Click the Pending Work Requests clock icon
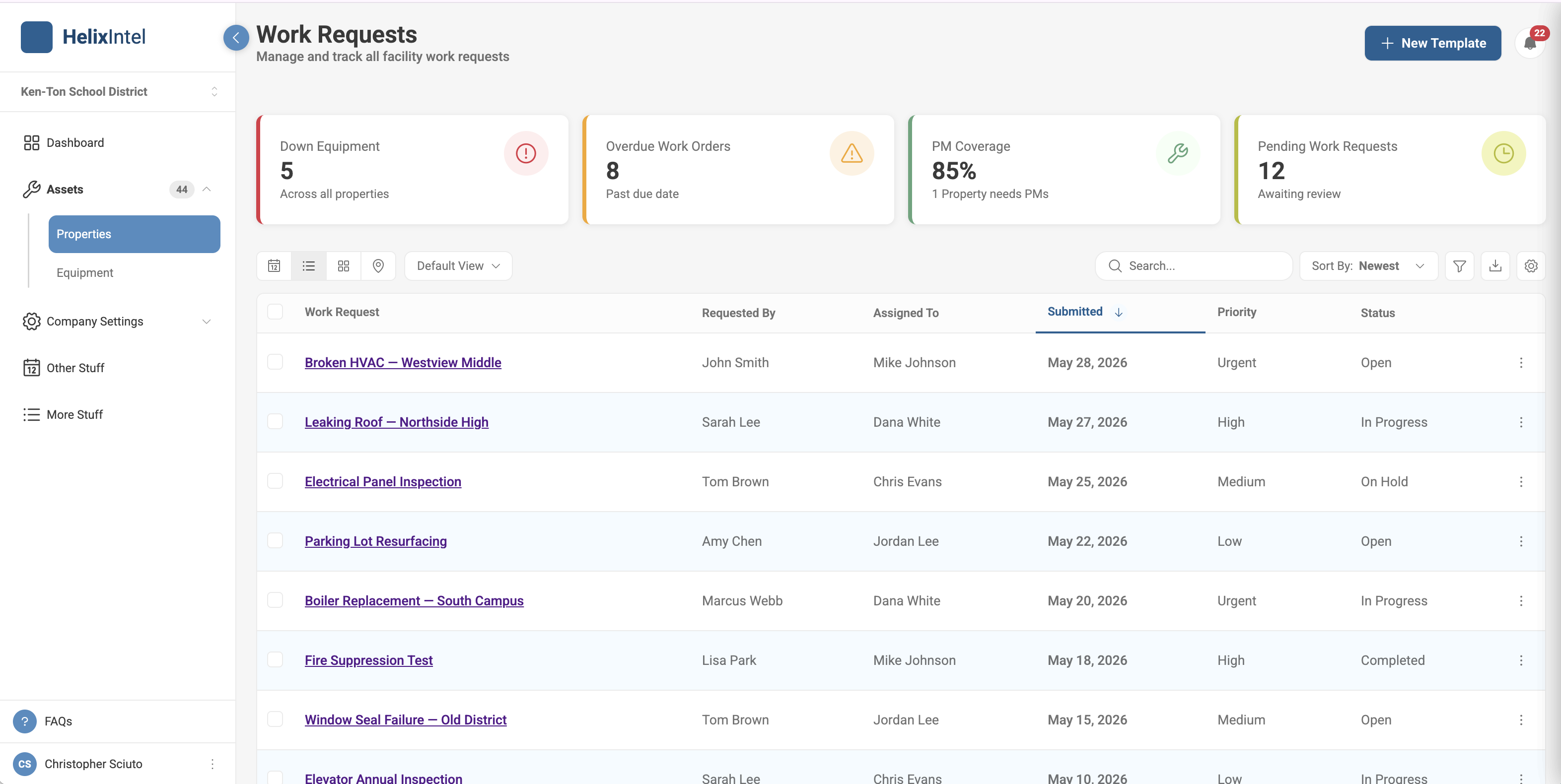Screen dimensions: 1561x784 coord(1503,153)
